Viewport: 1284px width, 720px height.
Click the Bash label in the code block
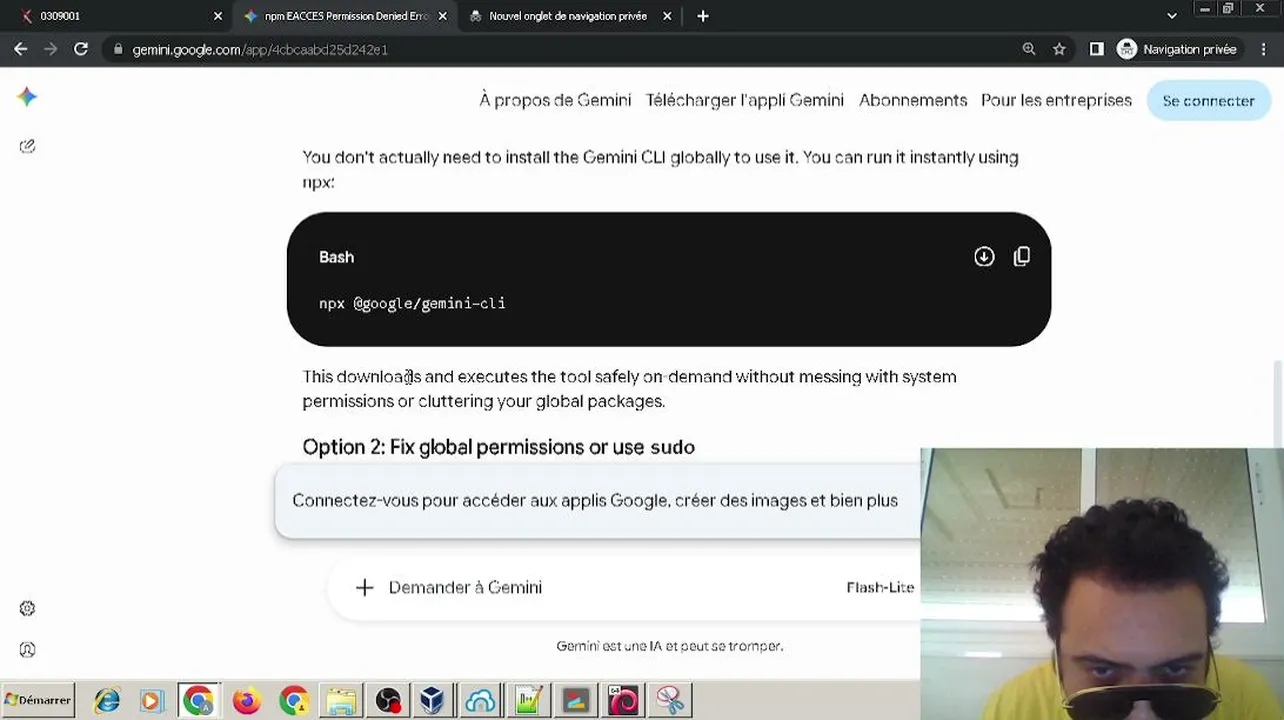click(336, 257)
